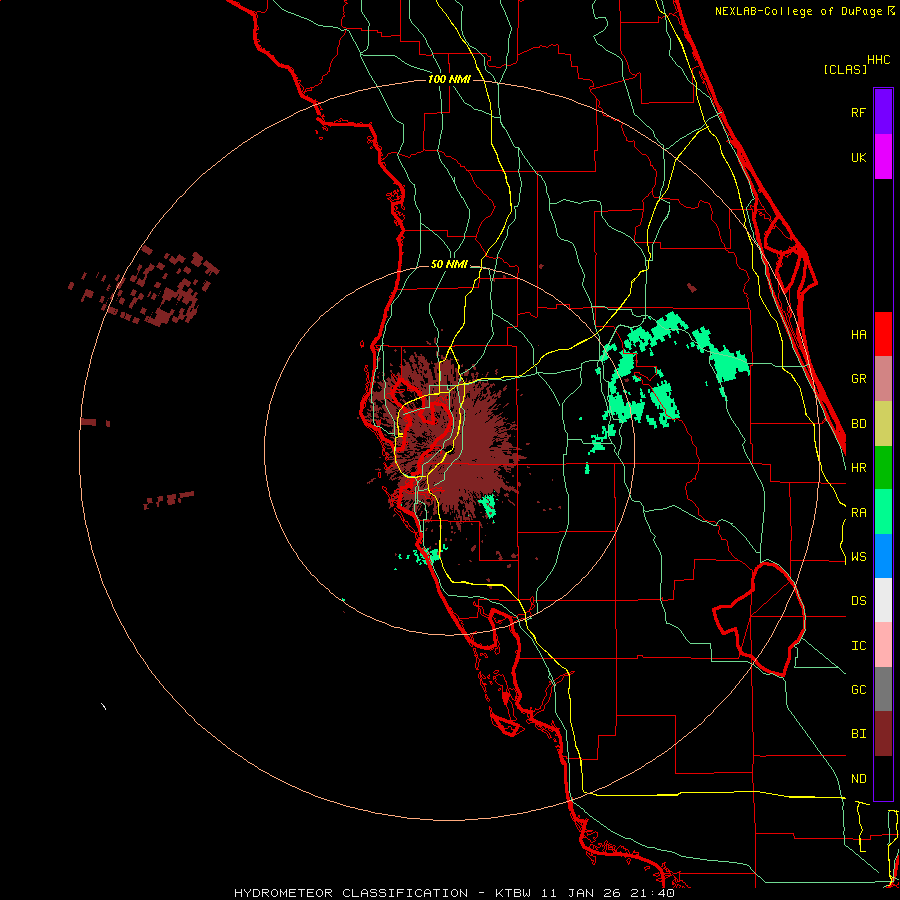Screen dimensions: 900x900
Task: Click the white DS legend color swatch
Action: coord(883,600)
